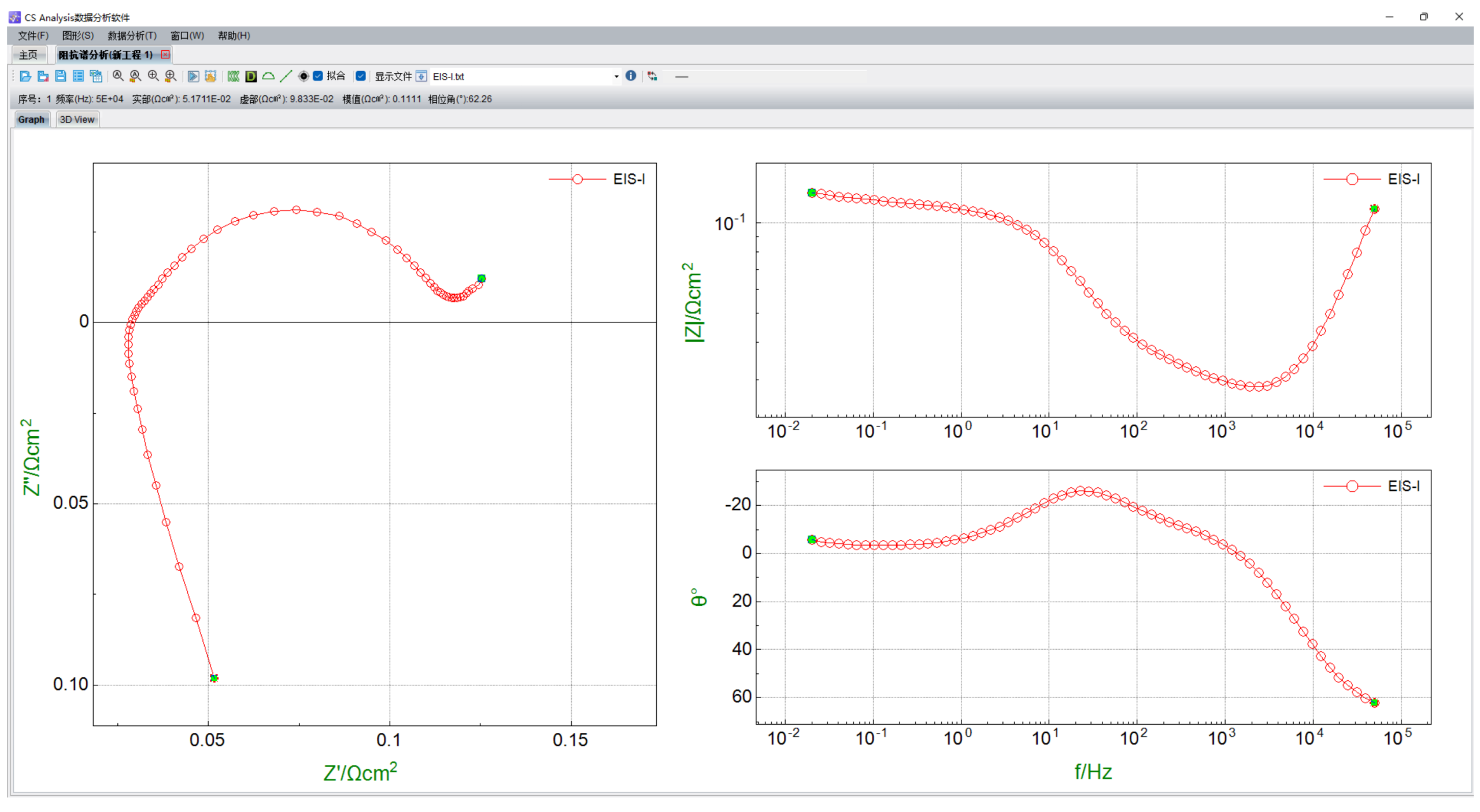Viewport: 1480px width, 812px height.
Task: Expand the EIS-I.txt file dropdown
Action: coord(616,76)
